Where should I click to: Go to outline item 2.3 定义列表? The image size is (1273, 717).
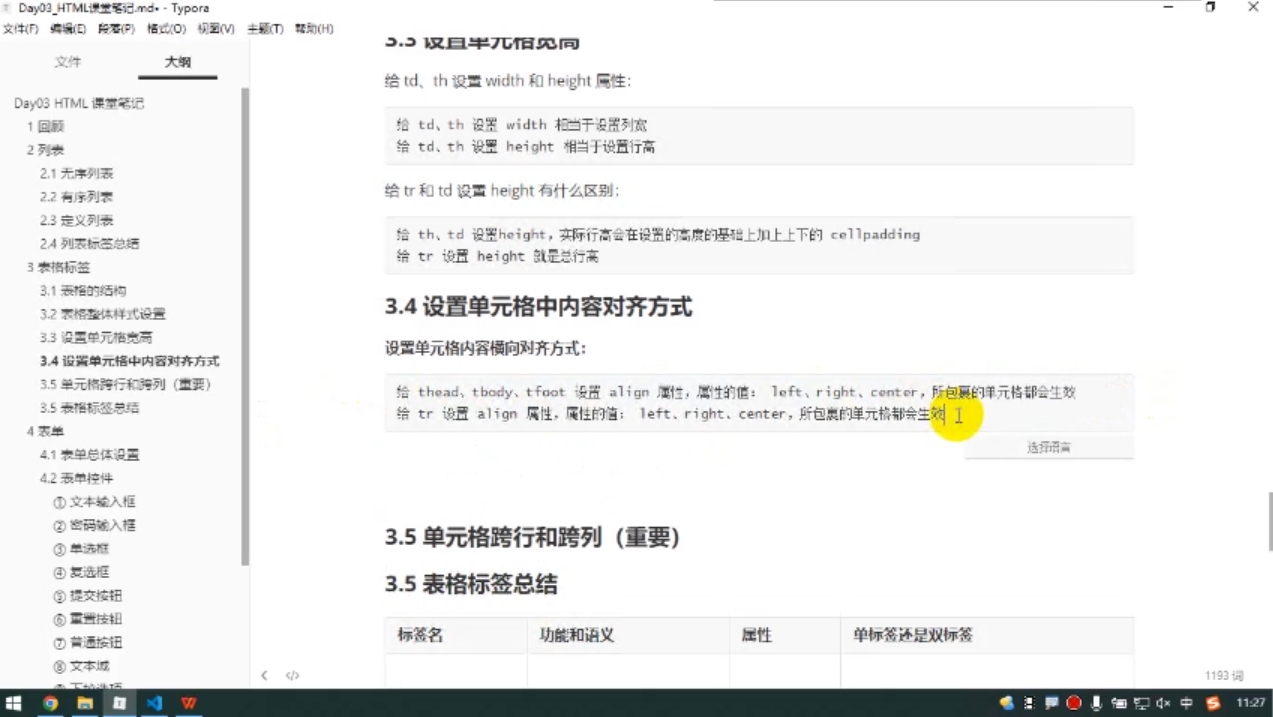76,220
